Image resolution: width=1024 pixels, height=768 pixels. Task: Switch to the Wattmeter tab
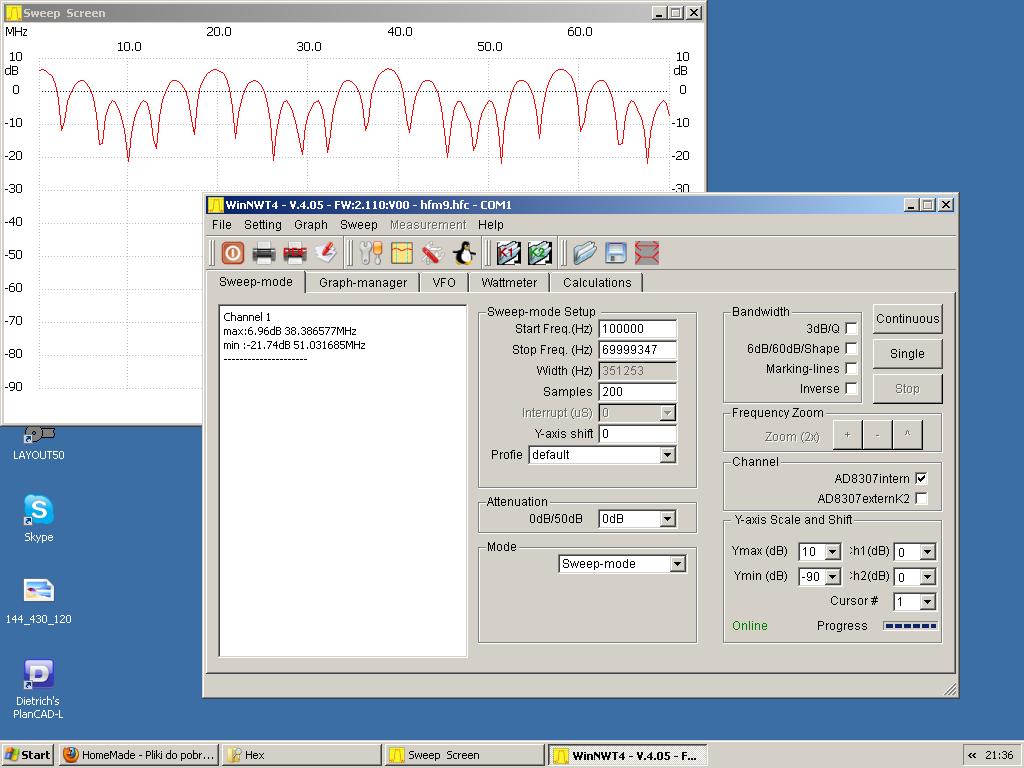(x=509, y=283)
